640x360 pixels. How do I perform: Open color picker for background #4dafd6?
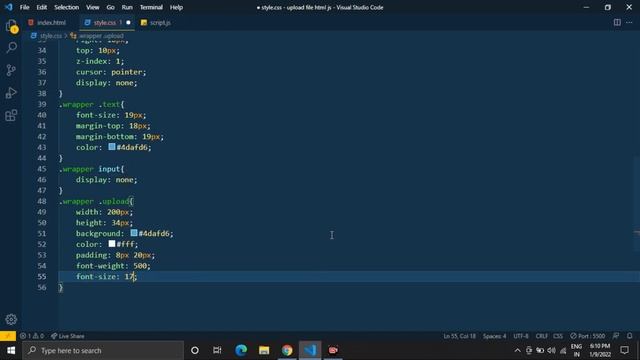134,233
